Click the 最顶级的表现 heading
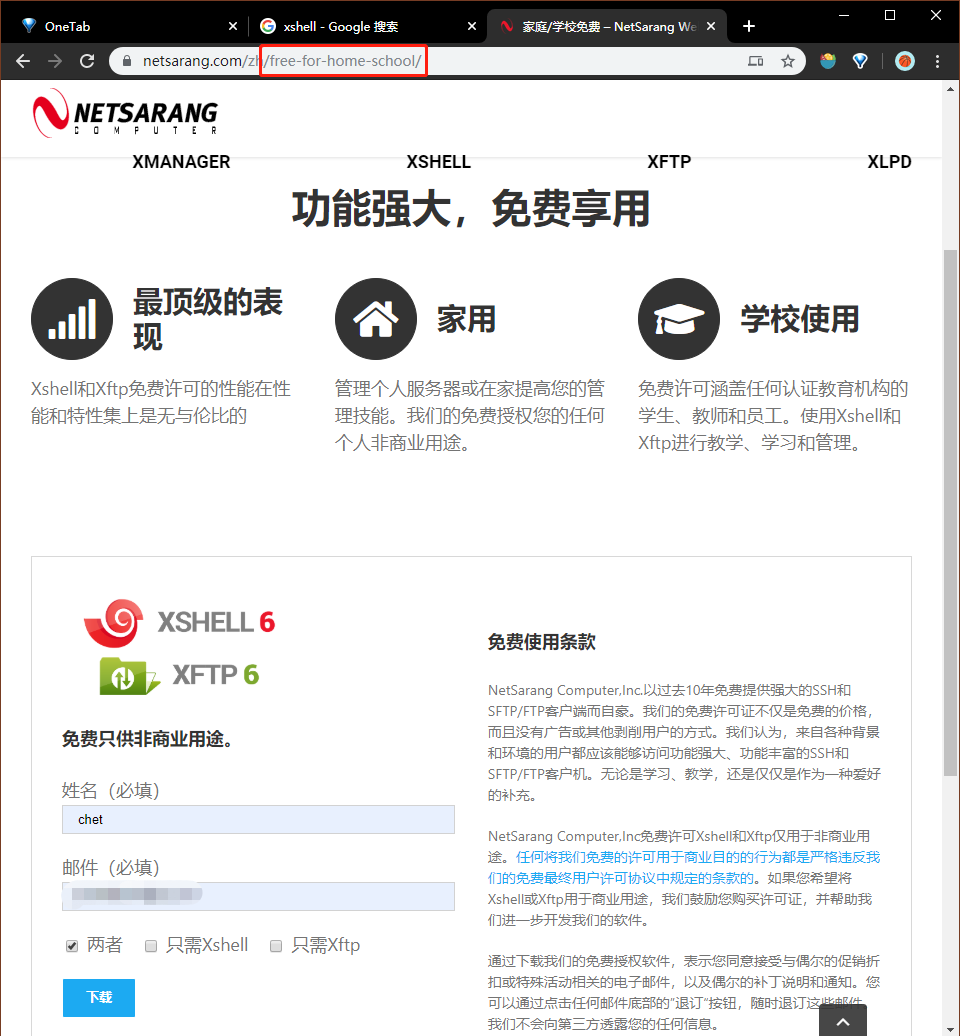 (208, 319)
